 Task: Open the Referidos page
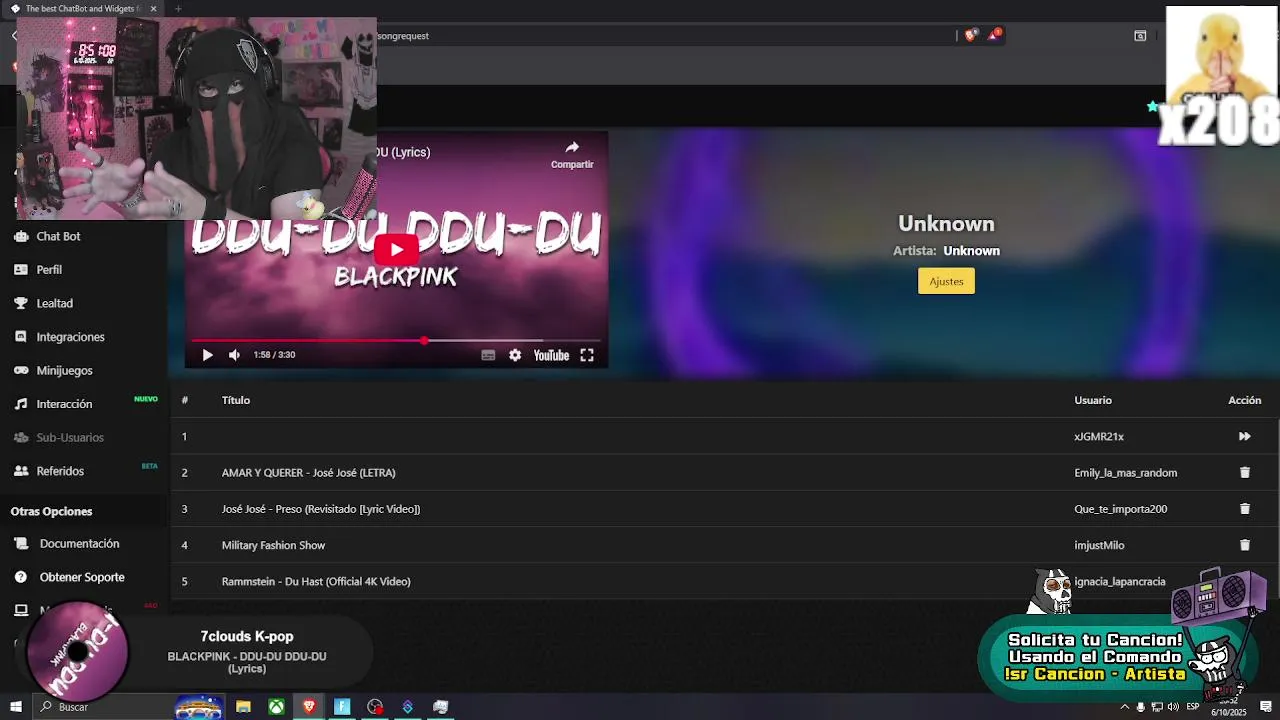[x=60, y=471]
